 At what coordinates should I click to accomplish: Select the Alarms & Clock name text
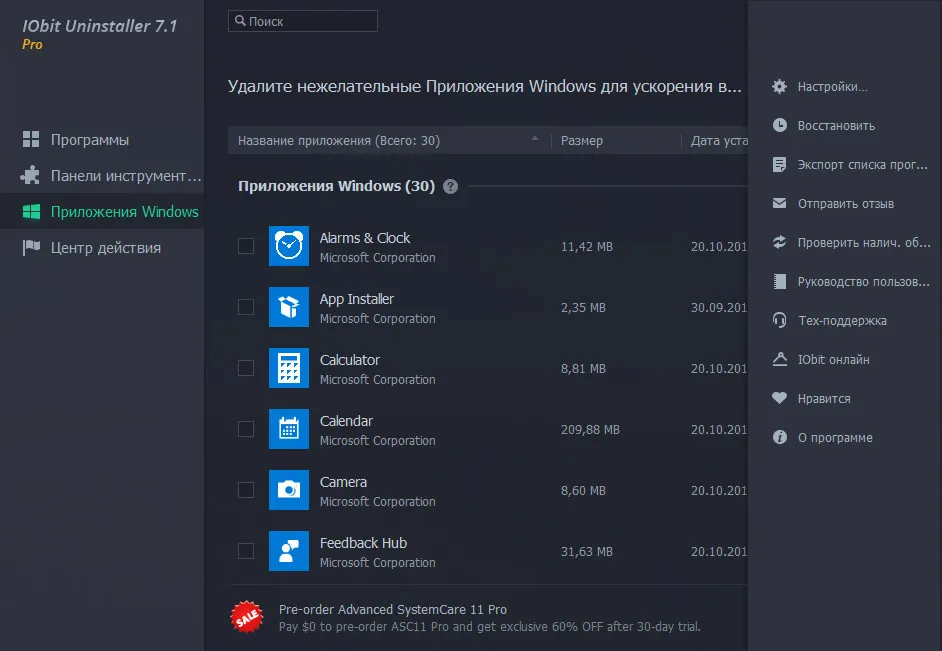pyautogui.click(x=365, y=238)
